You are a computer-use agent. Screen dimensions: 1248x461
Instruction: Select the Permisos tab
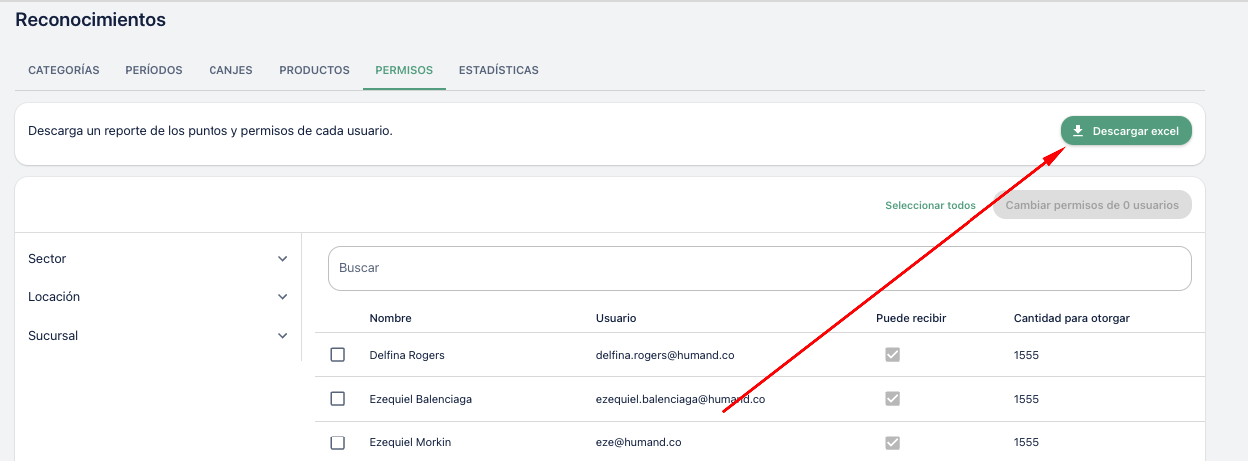404,71
